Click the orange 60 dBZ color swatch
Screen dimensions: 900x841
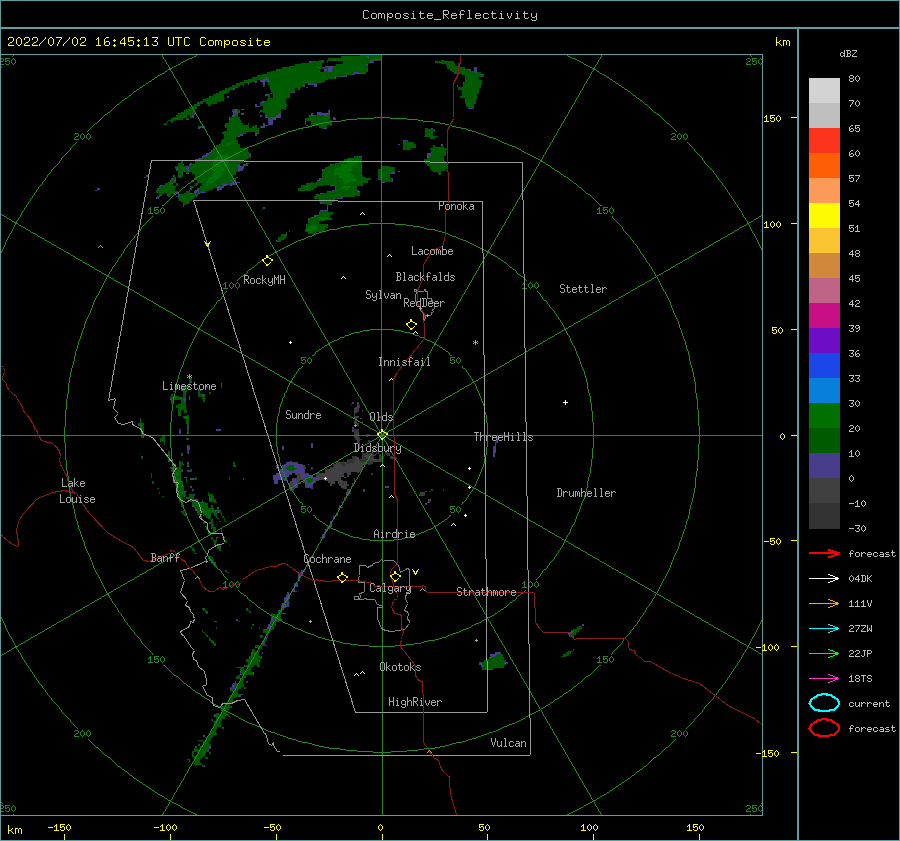pyautogui.click(x=824, y=166)
